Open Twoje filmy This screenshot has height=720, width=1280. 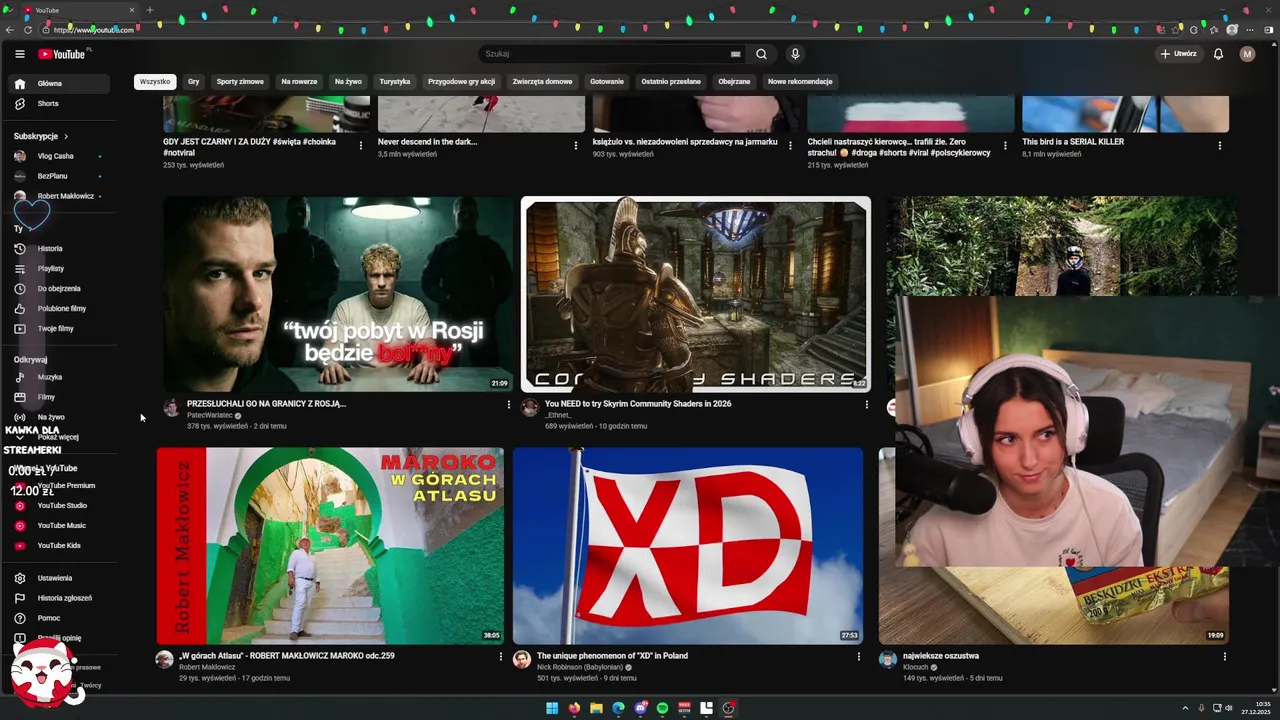tap(60, 329)
